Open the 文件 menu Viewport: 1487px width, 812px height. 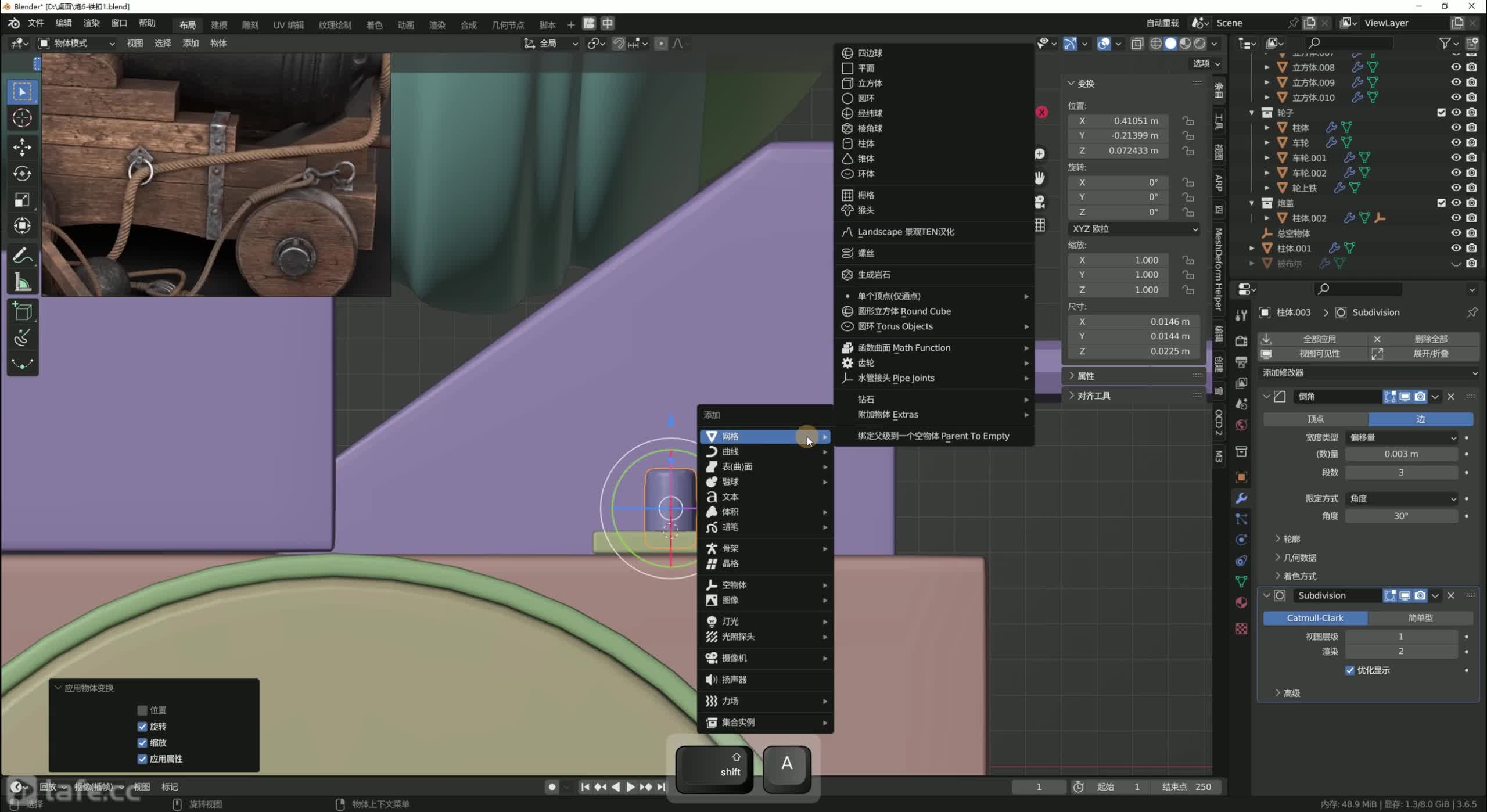pyautogui.click(x=35, y=23)
